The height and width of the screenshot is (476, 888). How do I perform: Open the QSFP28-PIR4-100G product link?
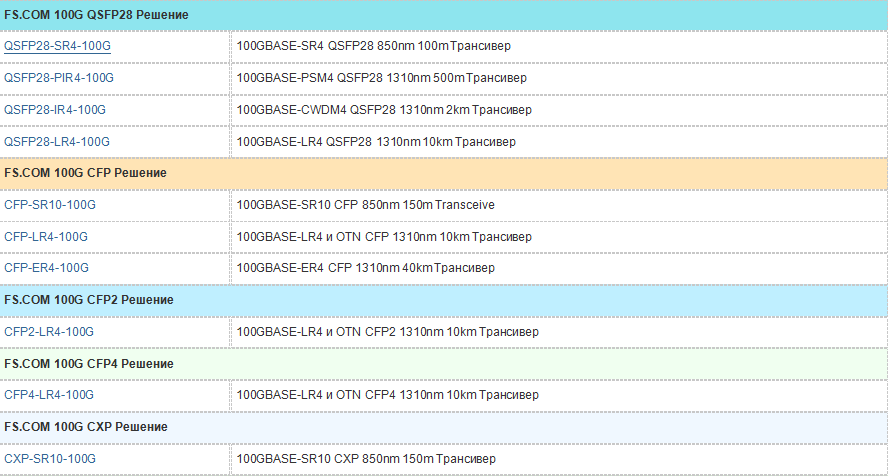(59, 78)
